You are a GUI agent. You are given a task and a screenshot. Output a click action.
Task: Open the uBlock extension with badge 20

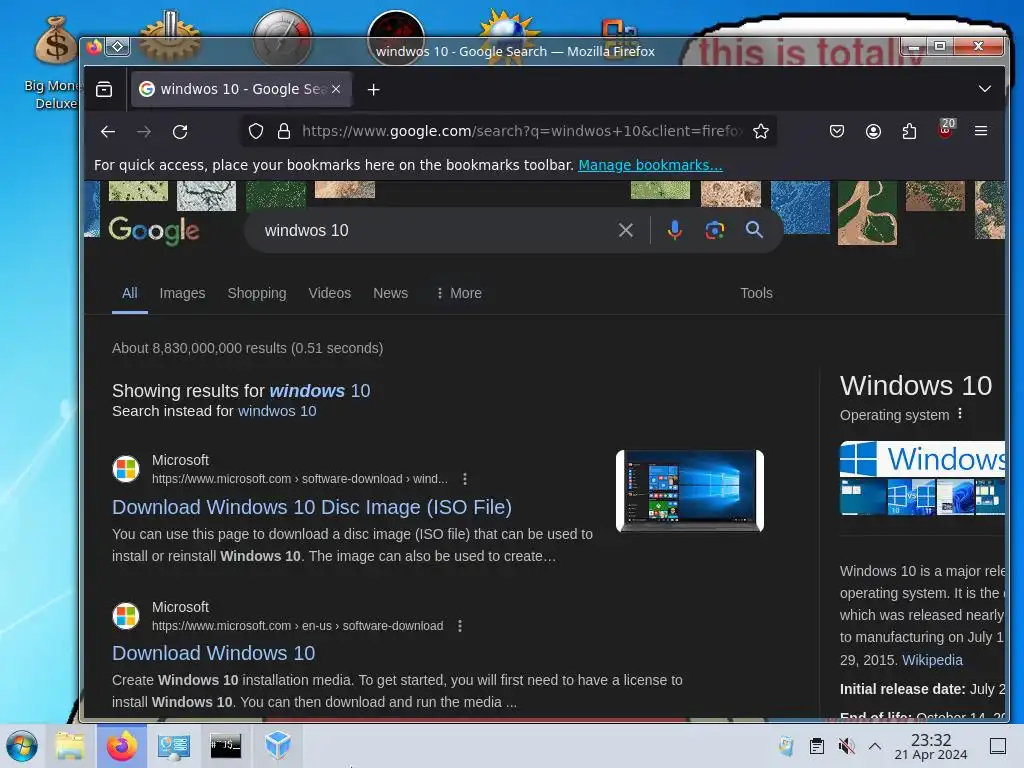946,129
